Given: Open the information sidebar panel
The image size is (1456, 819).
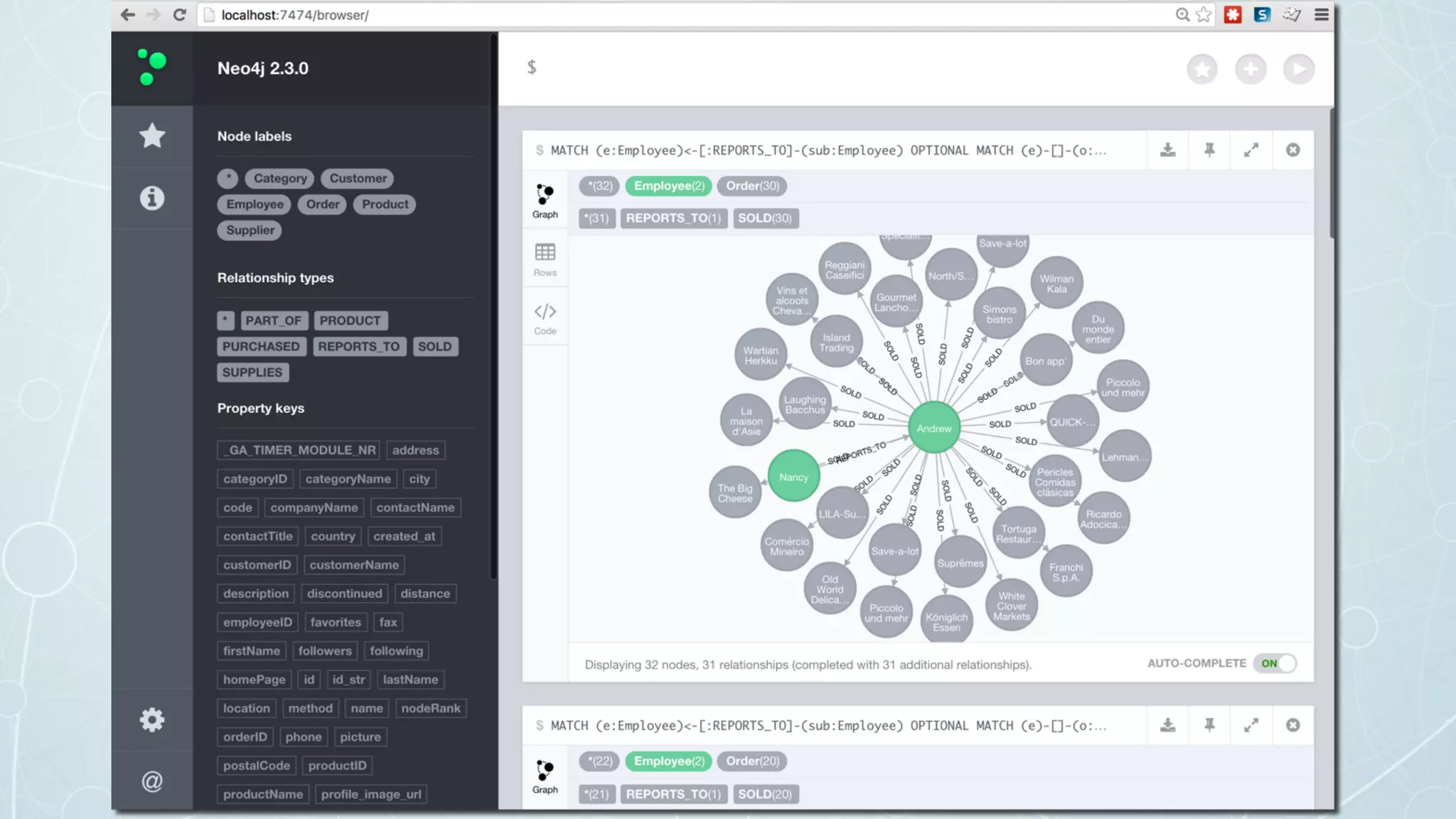Looking at the screenshot, I should (x=151, y=198).
